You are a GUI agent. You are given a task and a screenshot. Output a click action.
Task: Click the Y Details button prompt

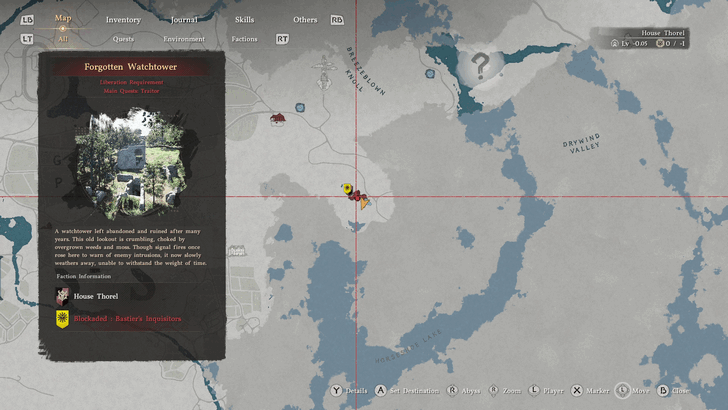click(349, 390)
